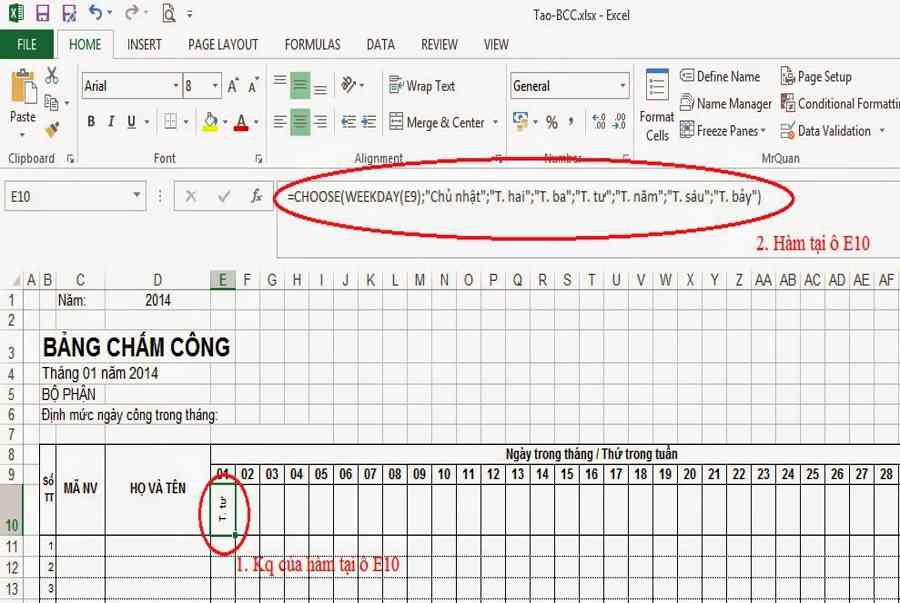Click Increase Indent icon
The height and width of the screenshot is (603, 900).
[368, 122]
